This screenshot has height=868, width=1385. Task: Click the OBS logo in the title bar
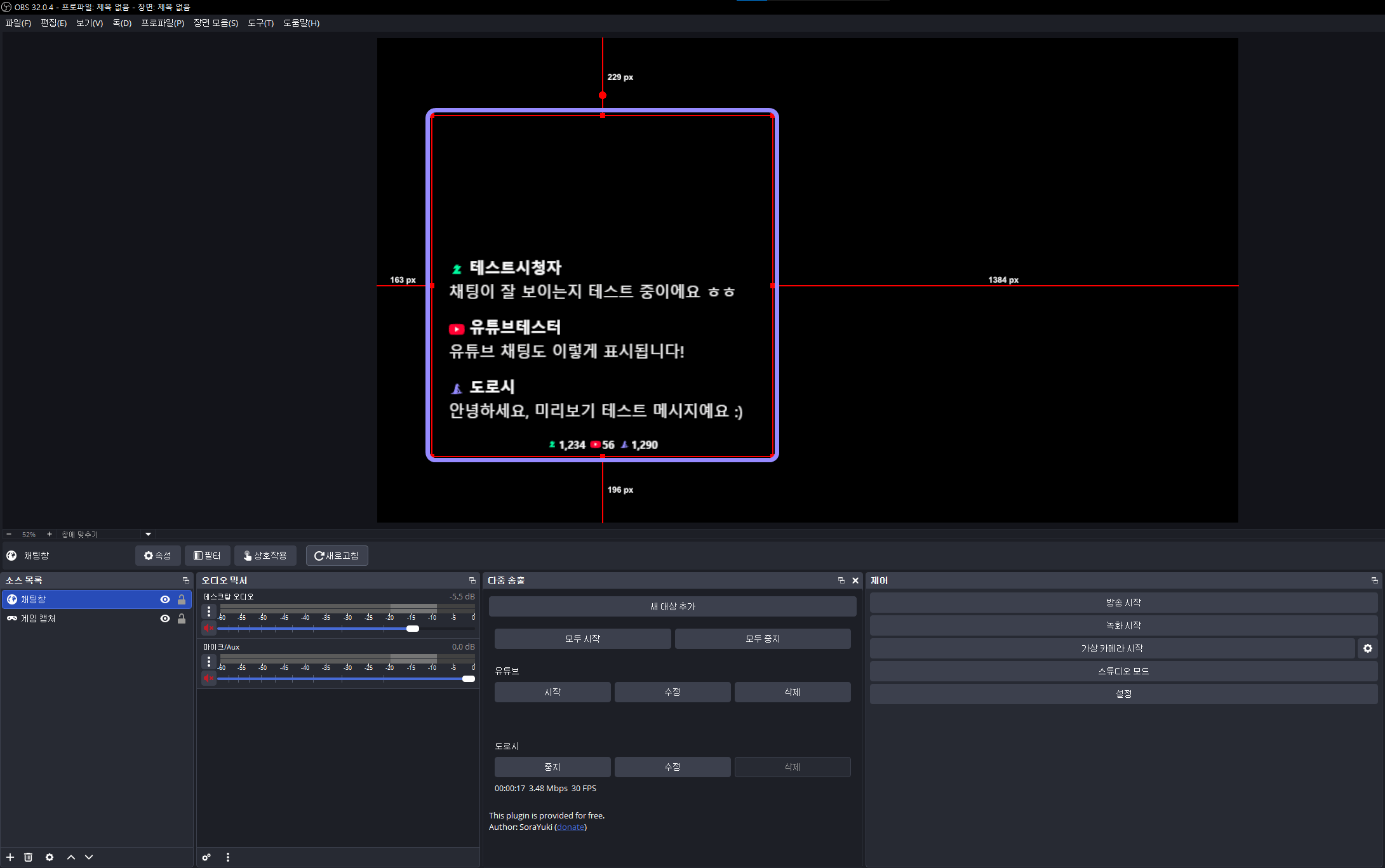click(x=6, y=7)
